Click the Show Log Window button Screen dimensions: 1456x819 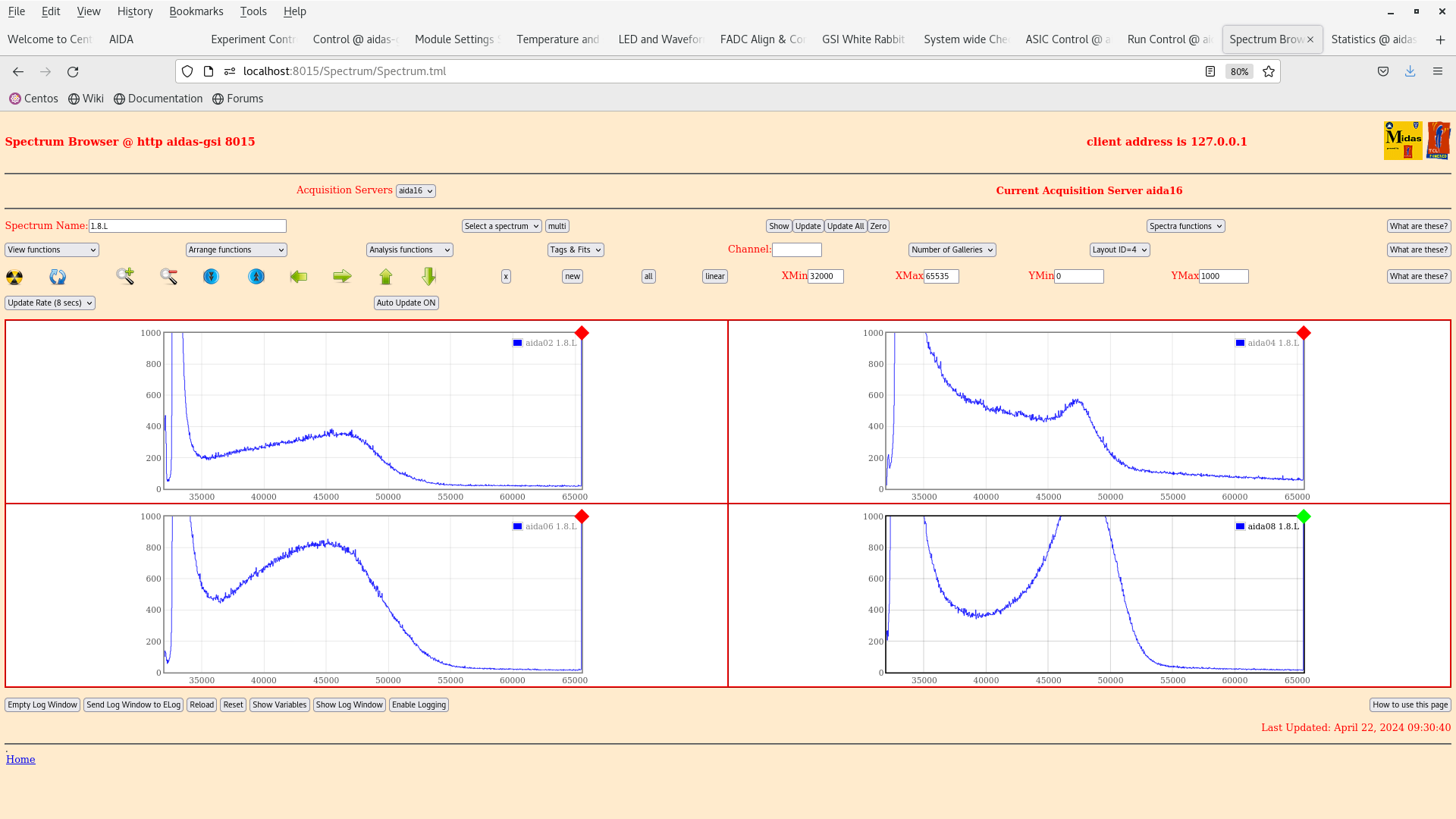point(350,704)
